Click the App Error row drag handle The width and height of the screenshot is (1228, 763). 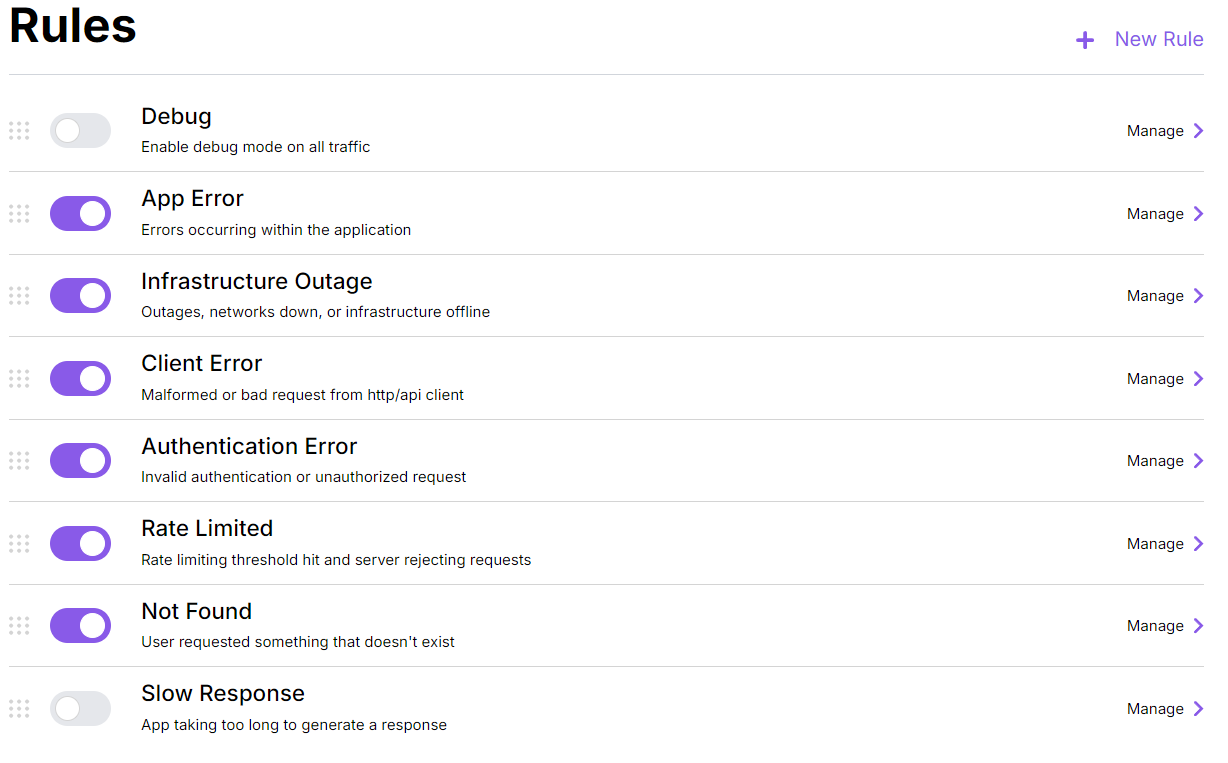pos(19,214)
